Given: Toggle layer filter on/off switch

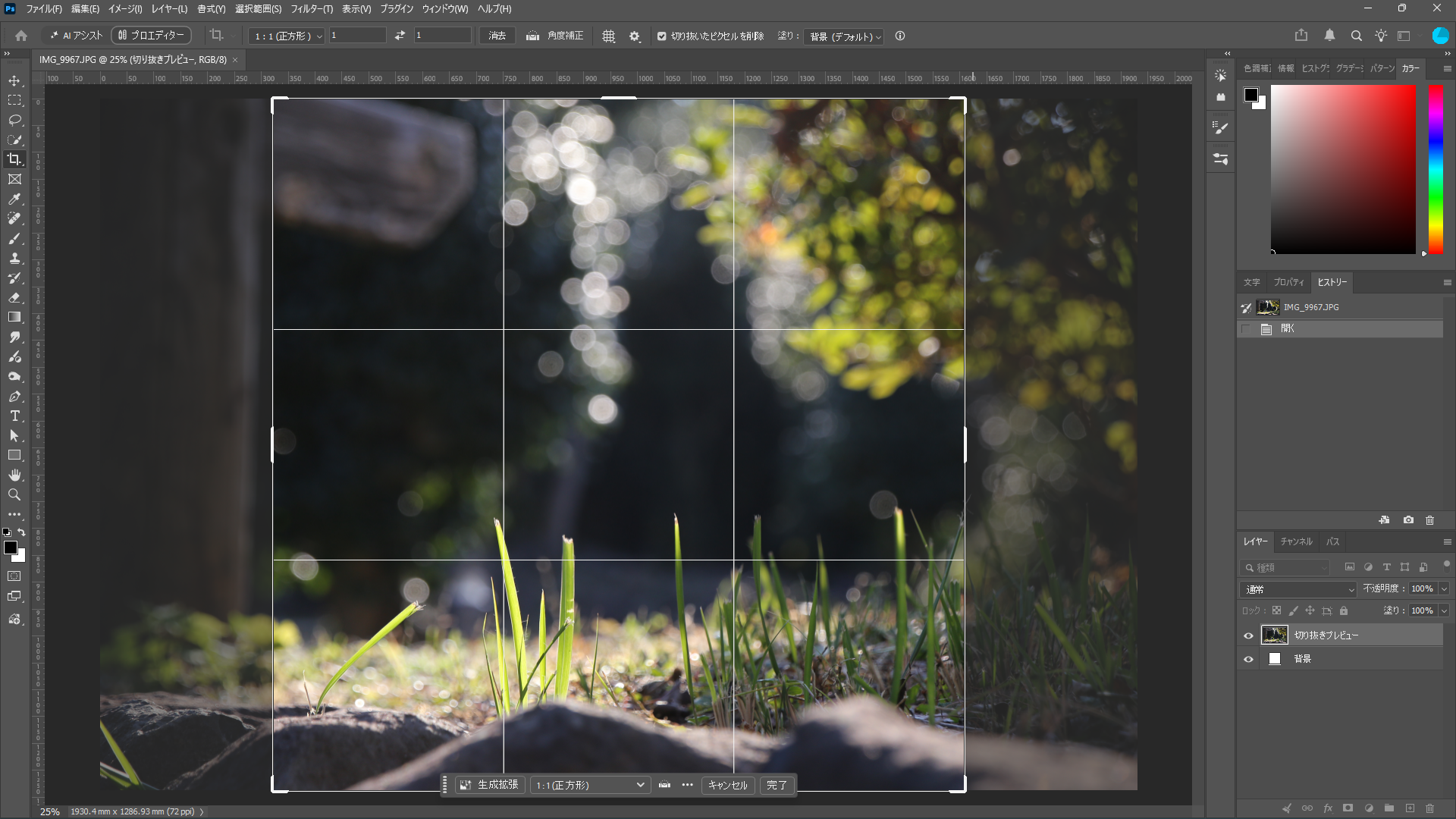Looking at the screenshot, I should pos(1446,564).
